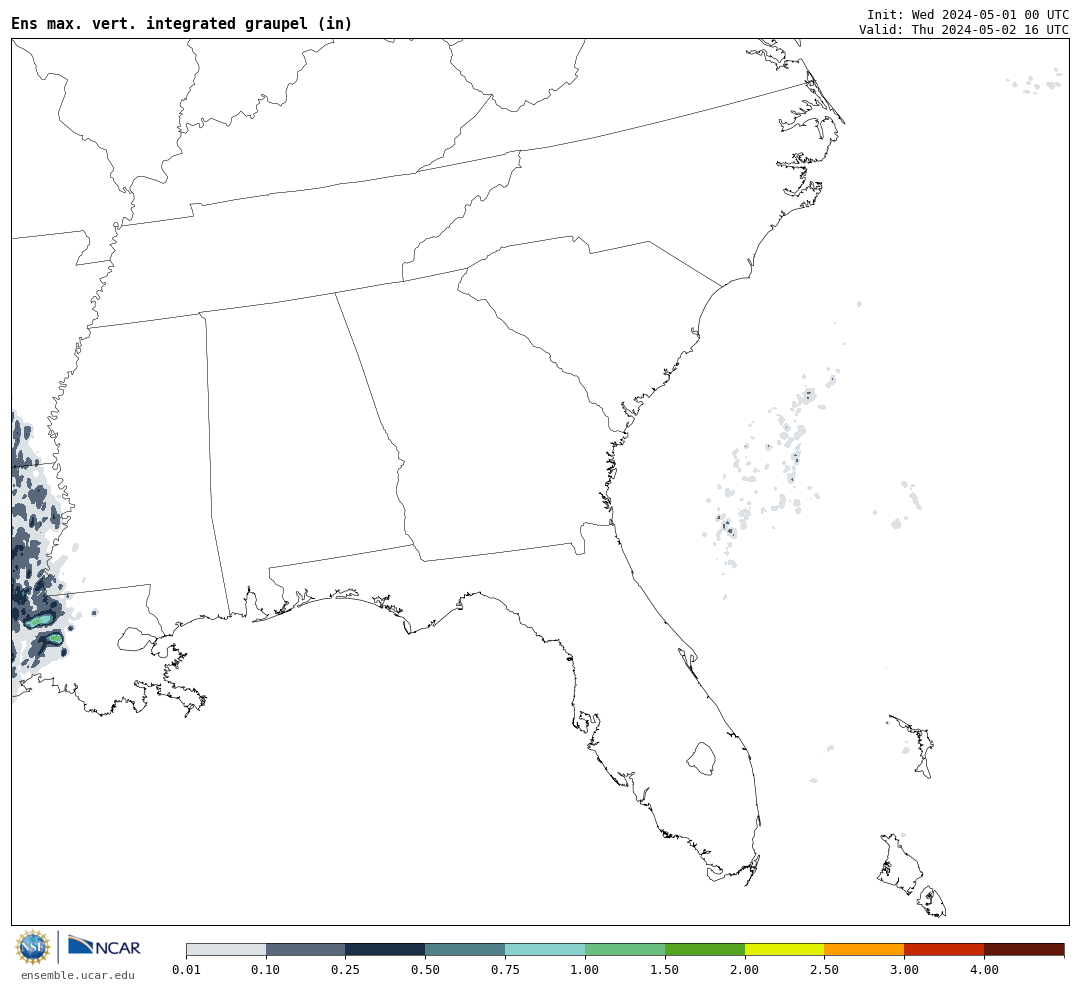Click the 0.01 colorbar label
This screenshot has width=1080, height=988.
click(x=186, y=969)
